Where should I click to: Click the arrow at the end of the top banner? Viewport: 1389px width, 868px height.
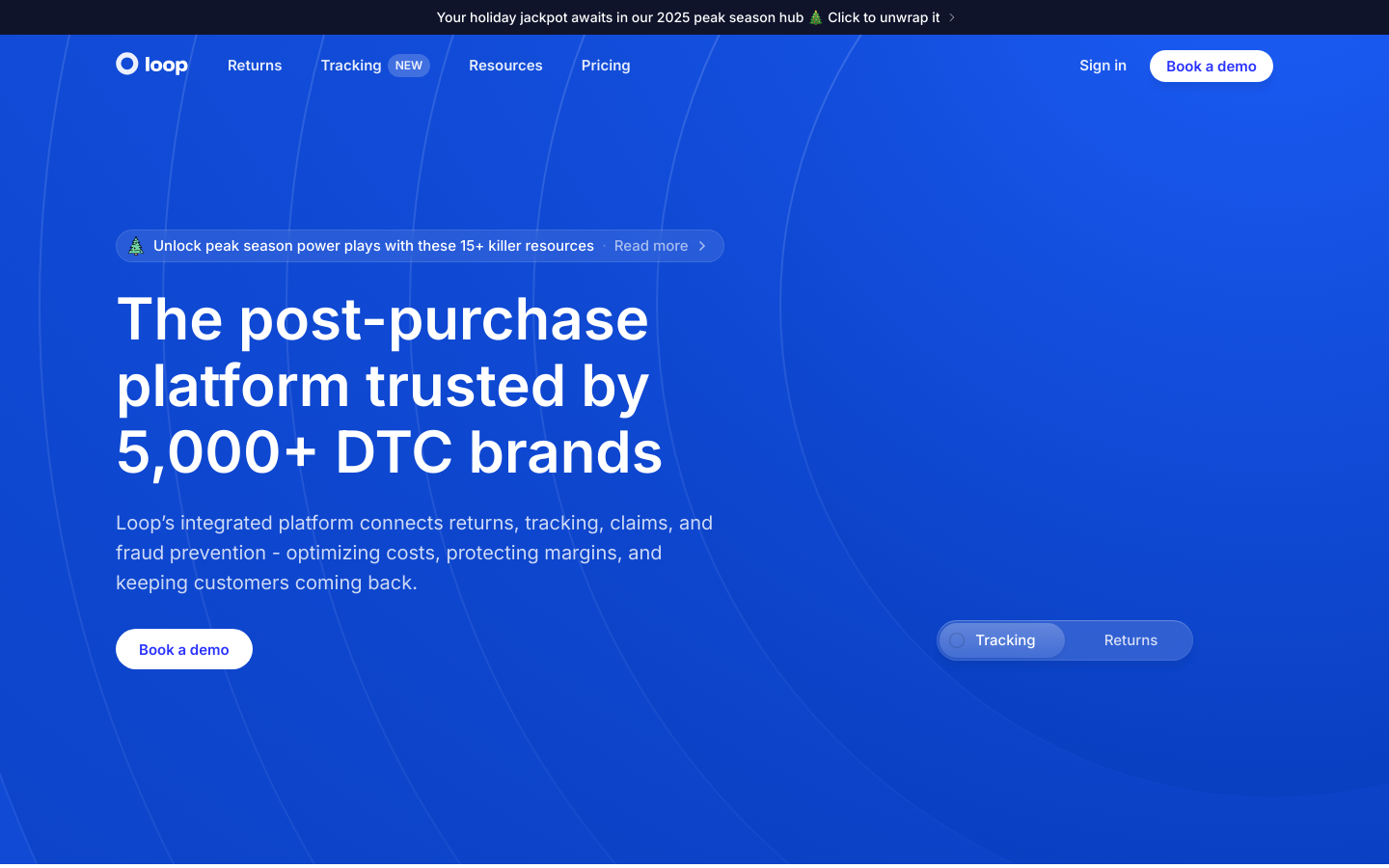(x=952, y=17)
